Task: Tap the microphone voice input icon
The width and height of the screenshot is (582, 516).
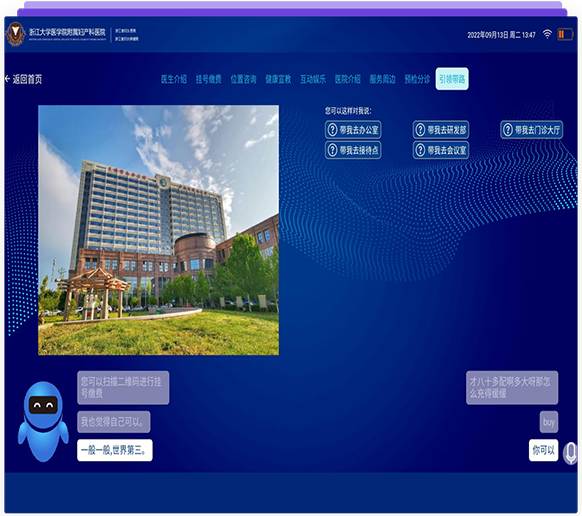Action: point(570,453)
